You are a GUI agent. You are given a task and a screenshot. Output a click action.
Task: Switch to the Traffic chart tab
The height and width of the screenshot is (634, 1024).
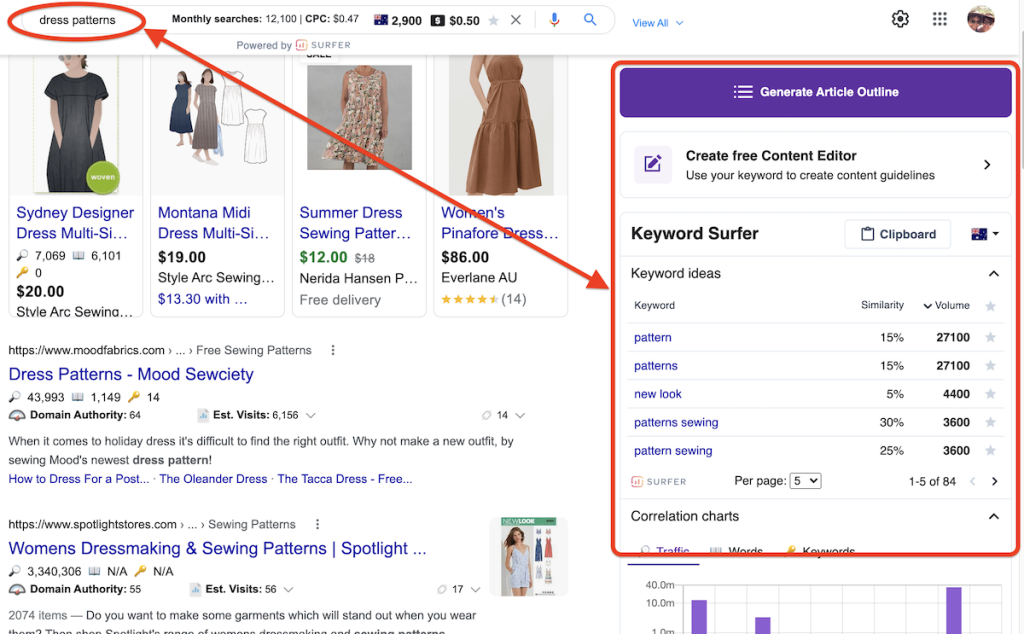(x=665, y=551)
